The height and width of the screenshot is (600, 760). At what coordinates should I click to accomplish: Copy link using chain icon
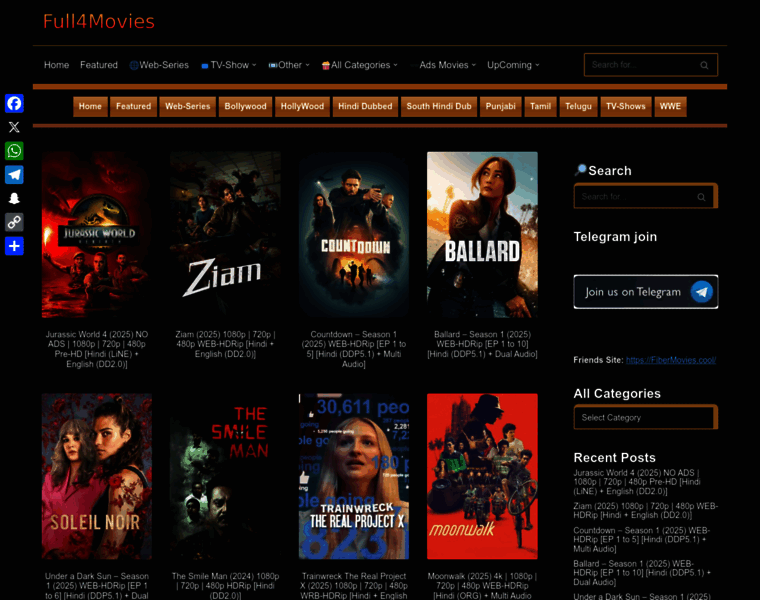[14, 222]
